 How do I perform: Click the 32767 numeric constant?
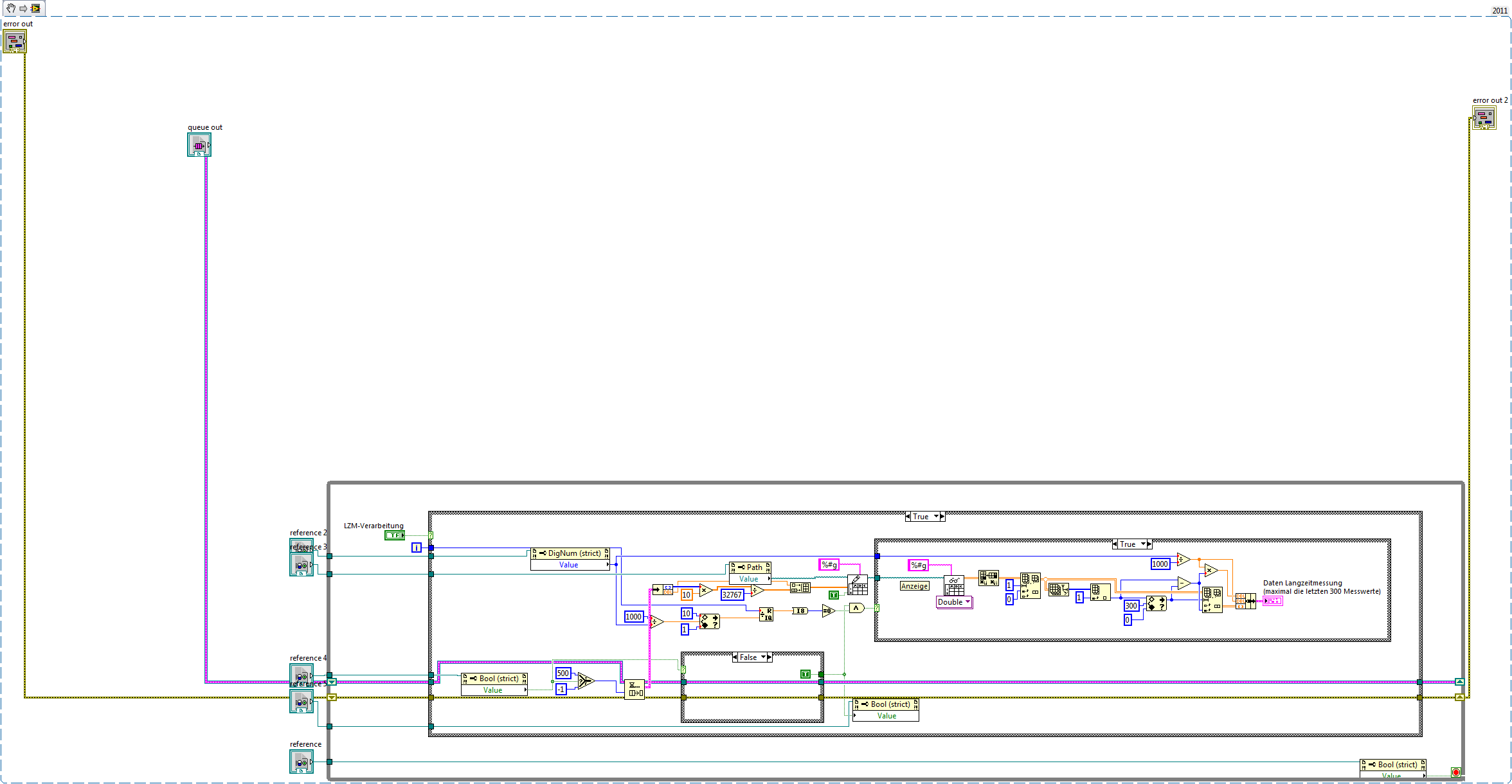[x=732, y=595]
